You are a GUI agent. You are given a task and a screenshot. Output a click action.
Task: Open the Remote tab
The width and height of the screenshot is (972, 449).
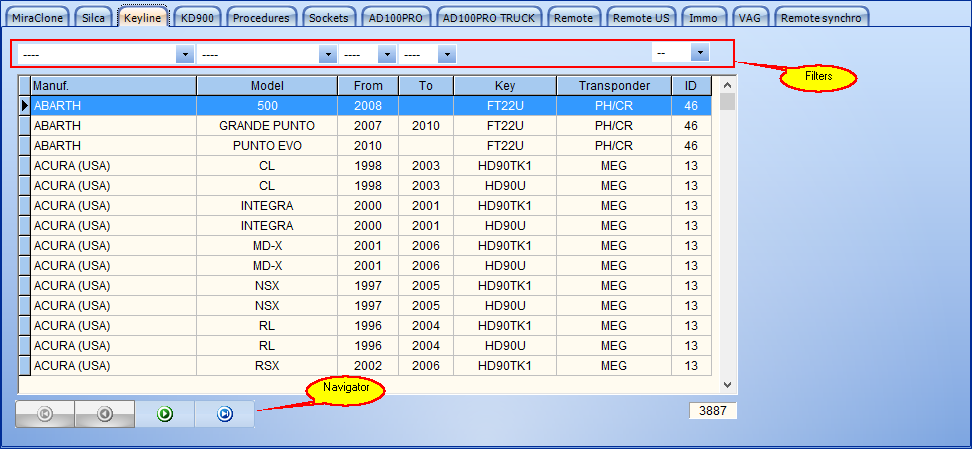(x=573, y=18)
